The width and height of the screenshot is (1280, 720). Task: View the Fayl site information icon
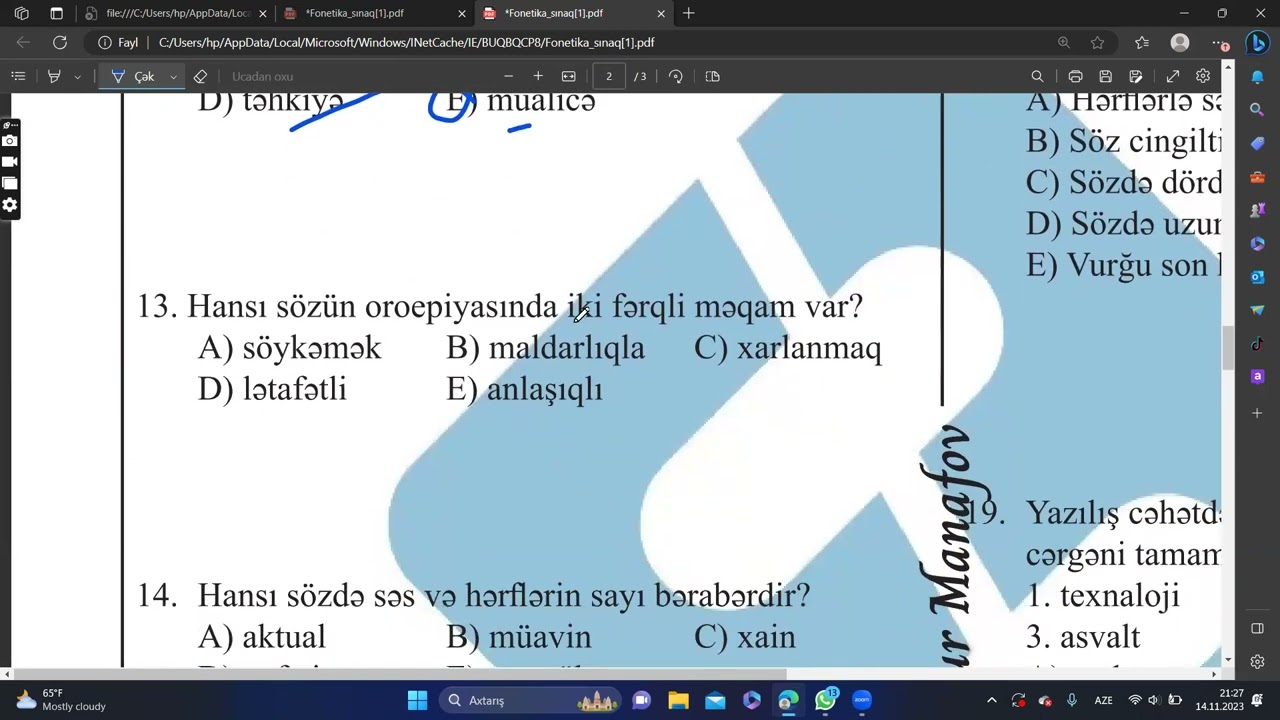tap(118, 43)
